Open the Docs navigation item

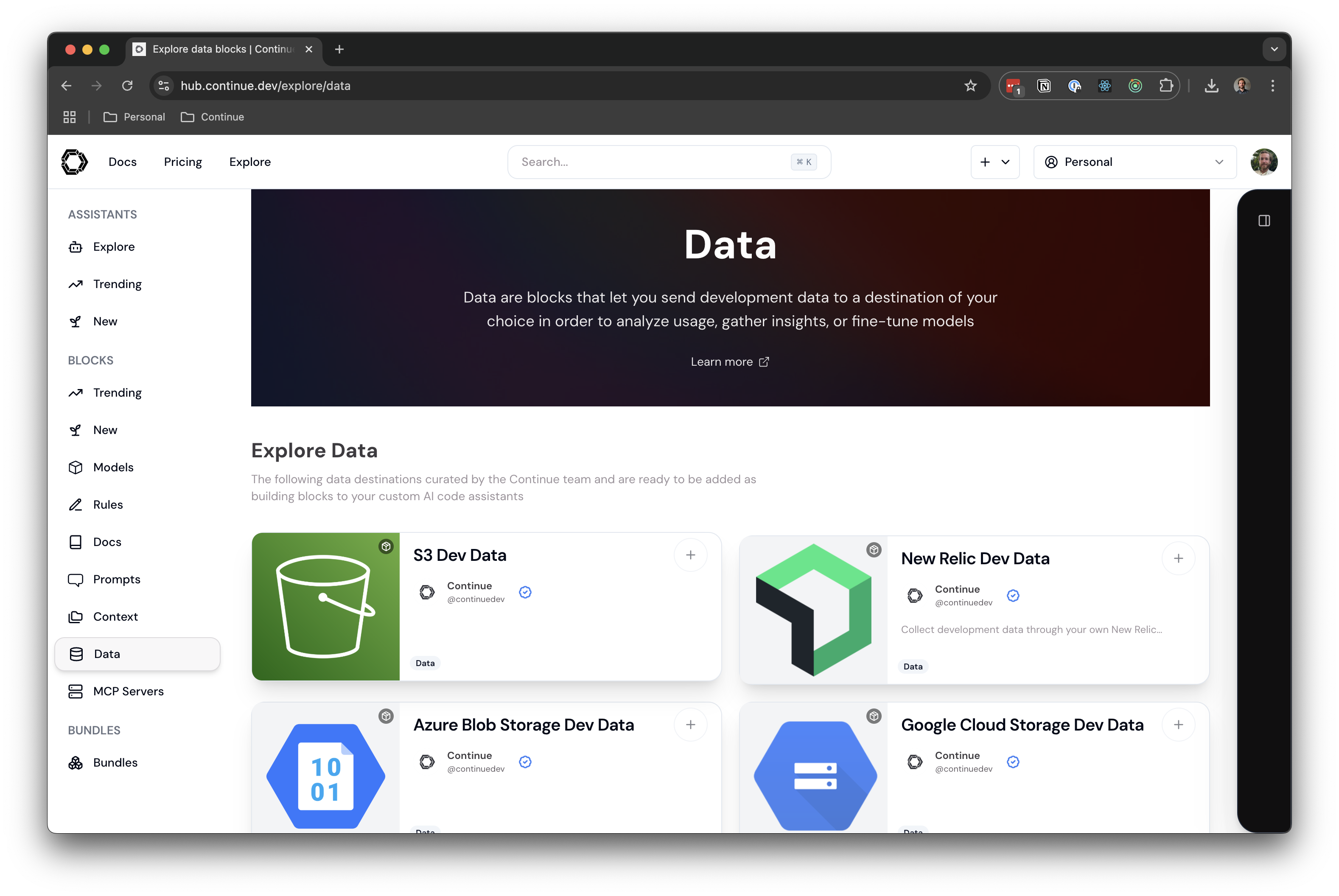click(x=122, y=162)
